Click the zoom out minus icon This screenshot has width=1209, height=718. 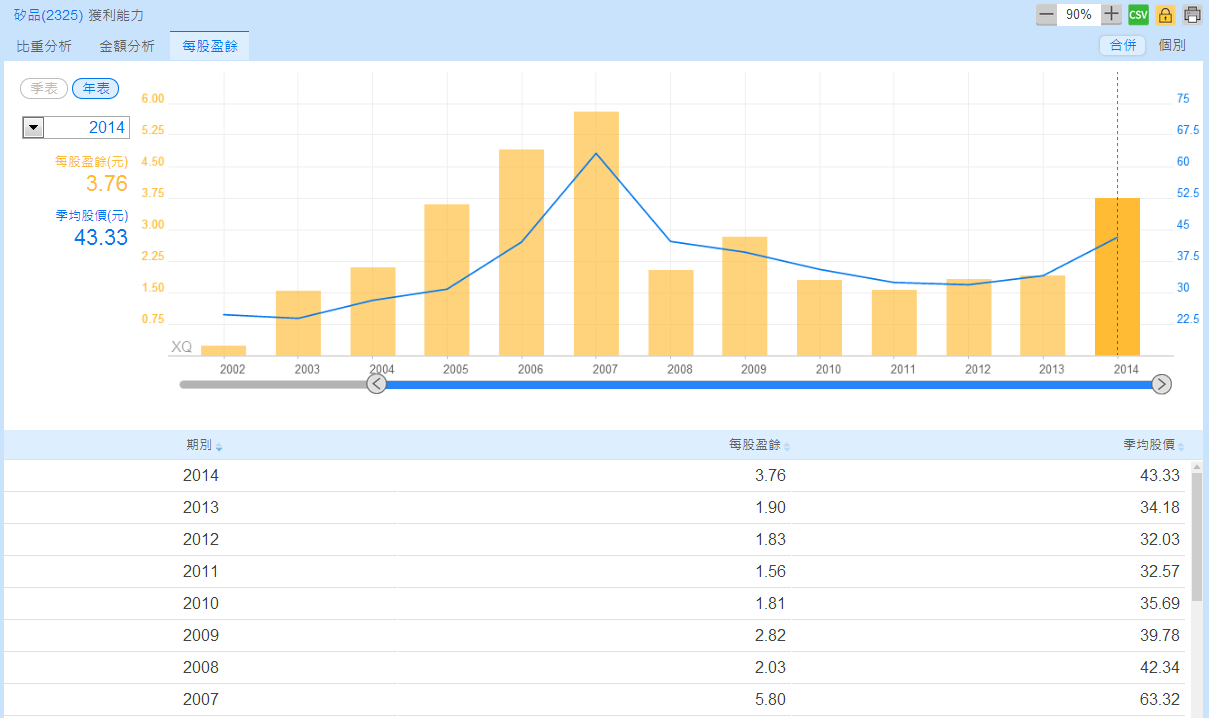[x=1046, y=14]
